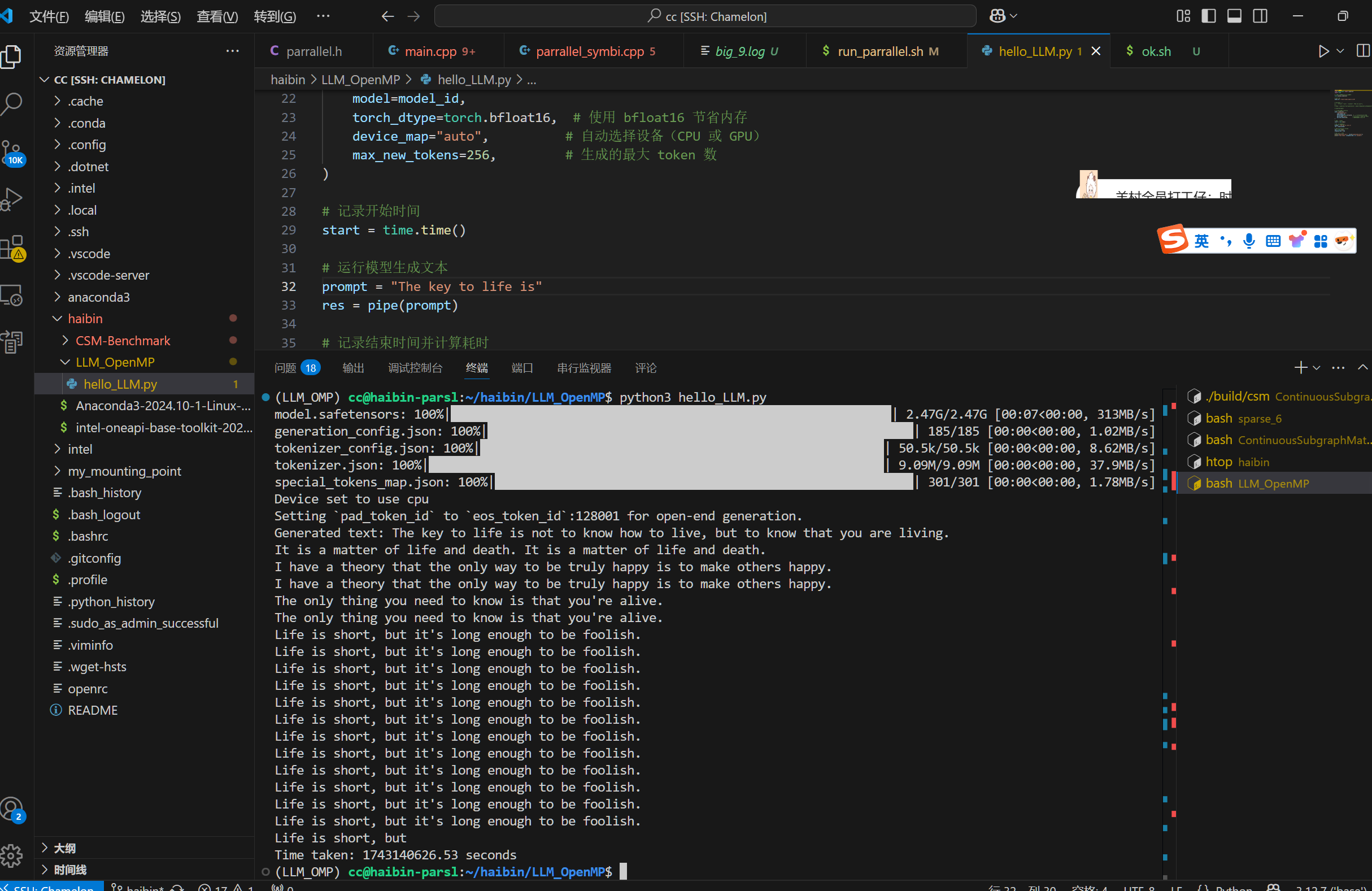Click Sogou IME microphone voice input icon
Image resolution: width=1372 pixels, height=891 pixels.
[x=1249, y=241]
